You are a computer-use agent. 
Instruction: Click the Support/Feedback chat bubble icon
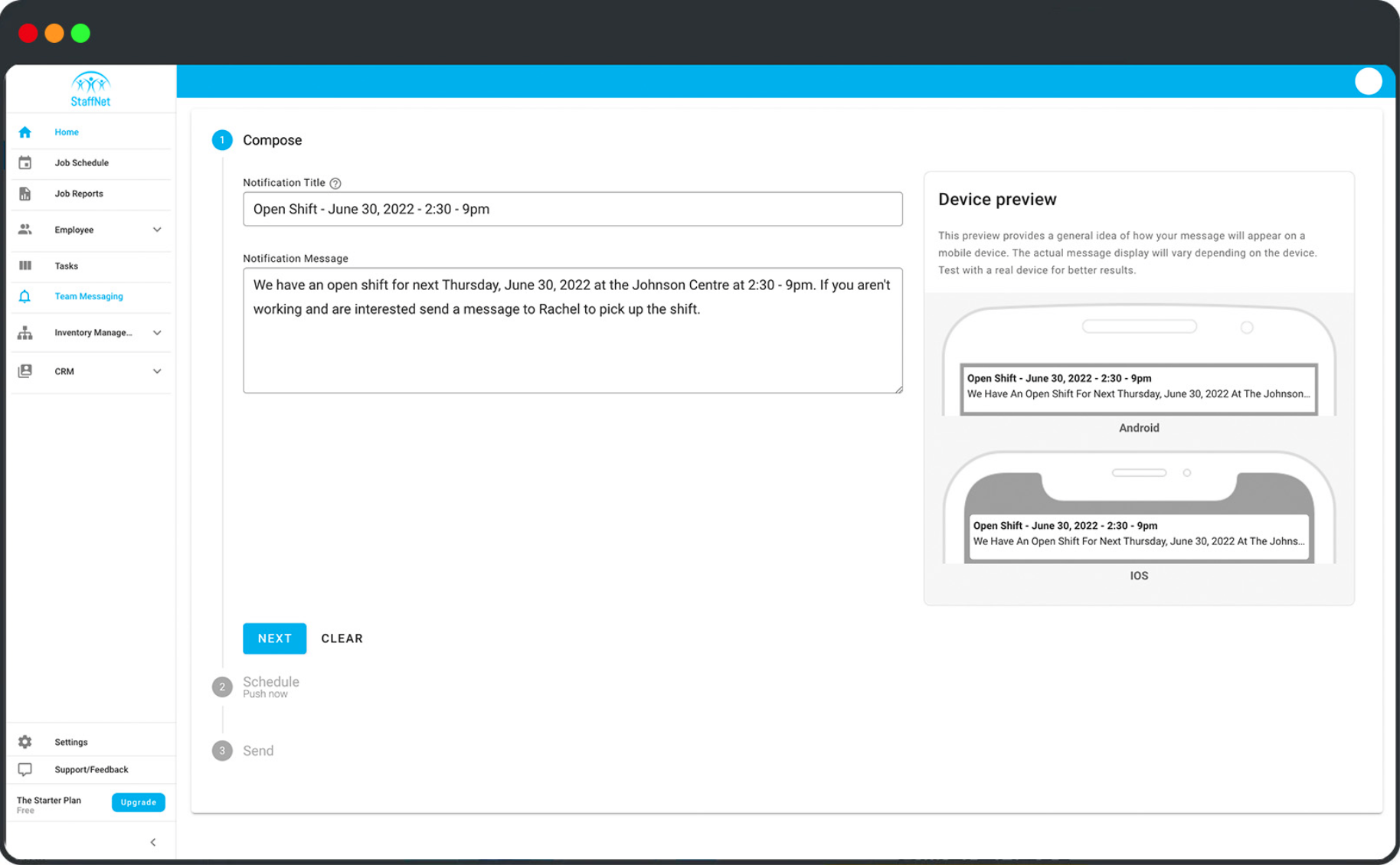point(25,769)
